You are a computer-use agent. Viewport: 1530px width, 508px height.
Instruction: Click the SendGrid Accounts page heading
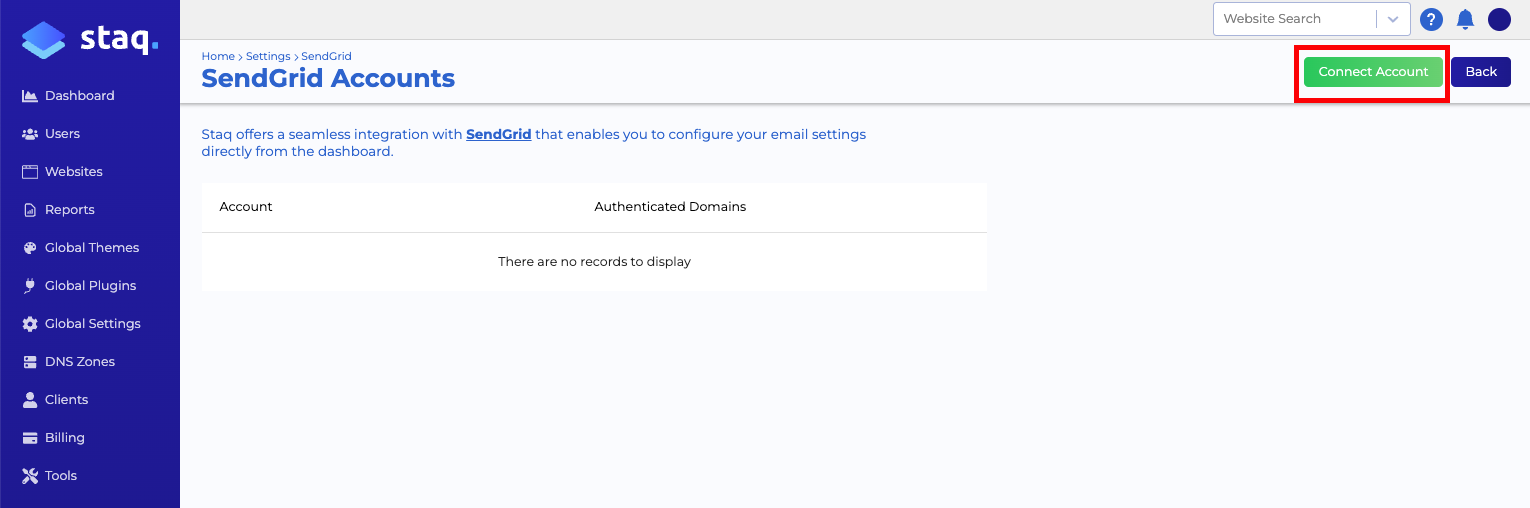point(328,78)
